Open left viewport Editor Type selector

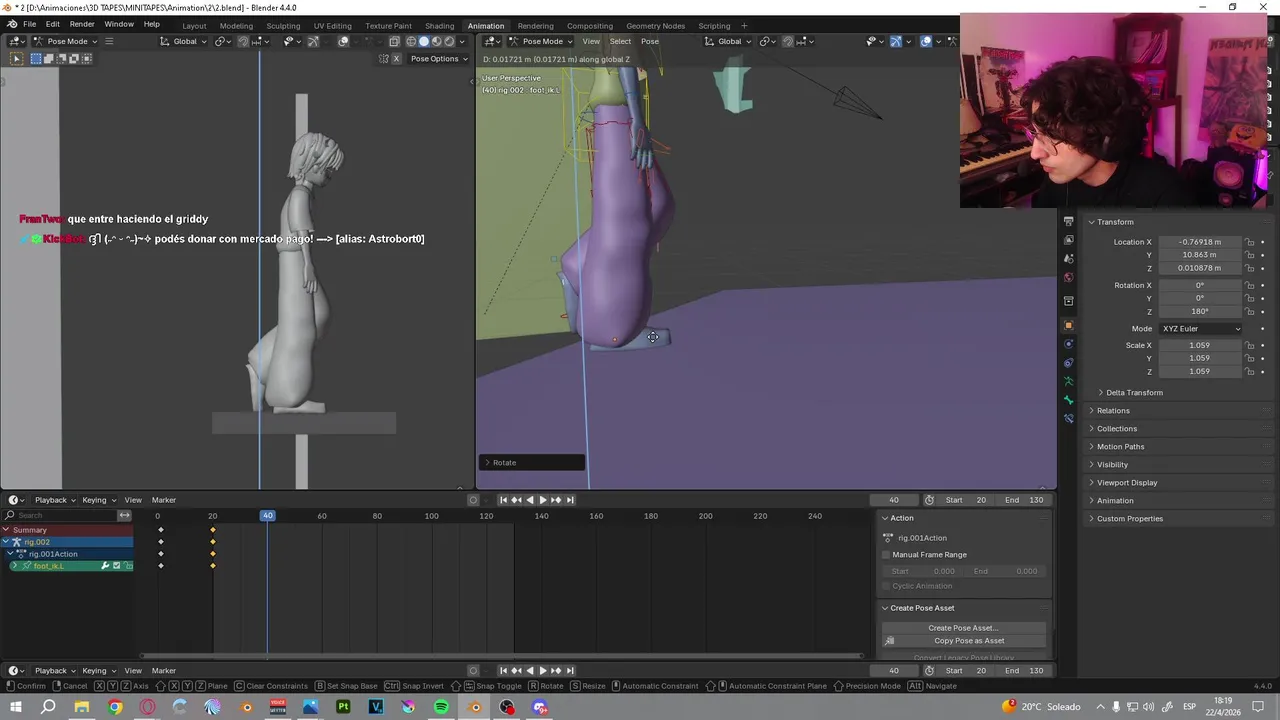tap(16, 41)
